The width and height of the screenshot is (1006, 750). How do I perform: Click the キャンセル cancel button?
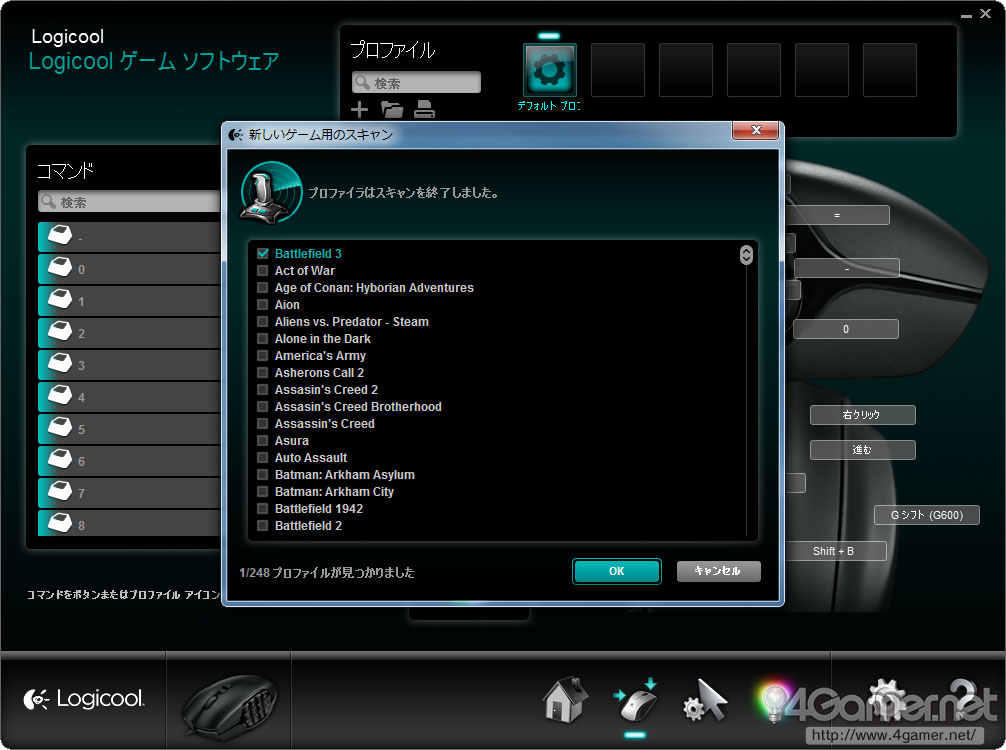[719, 571]
